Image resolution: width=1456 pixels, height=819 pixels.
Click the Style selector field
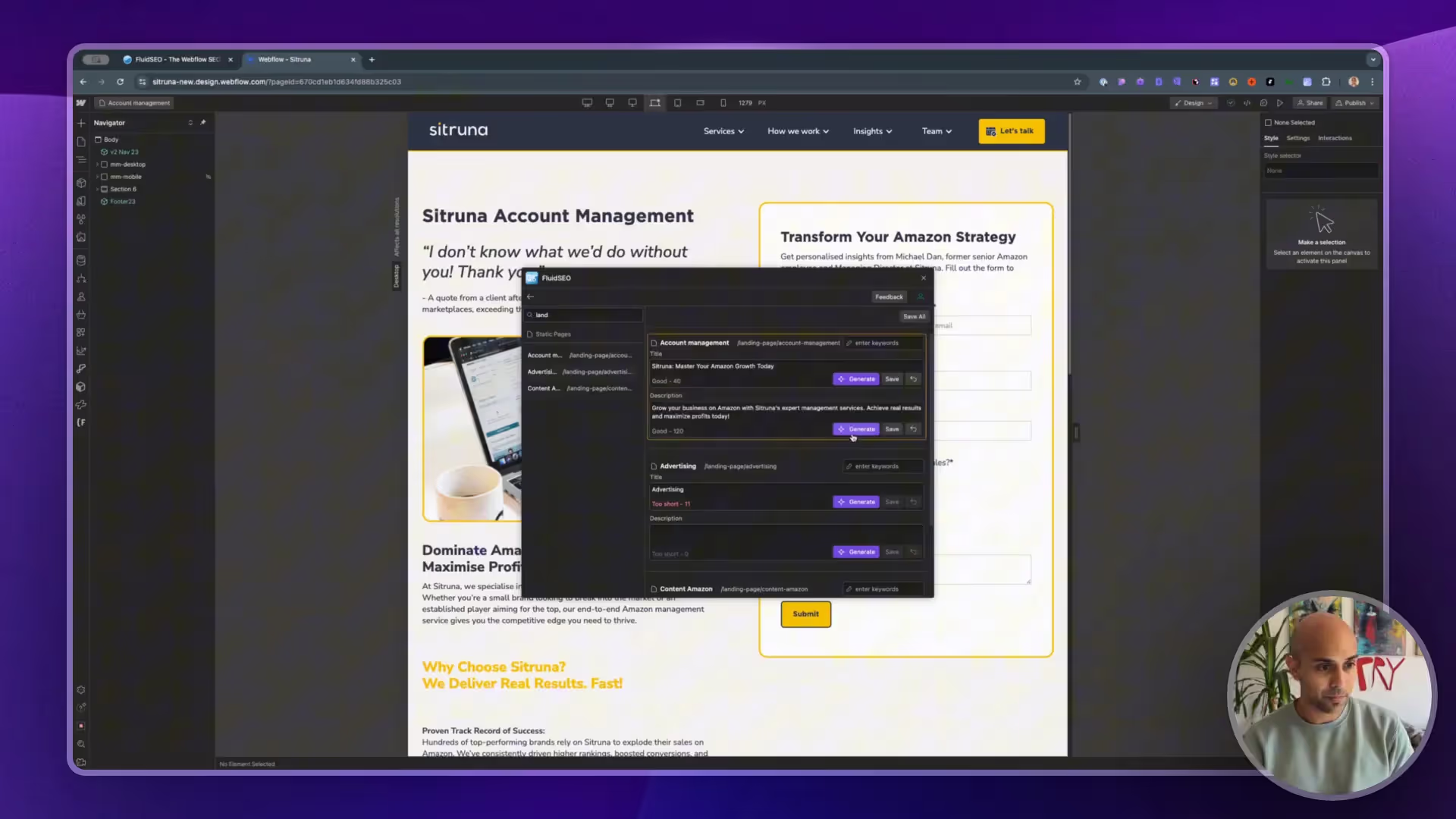[1321, 171]
